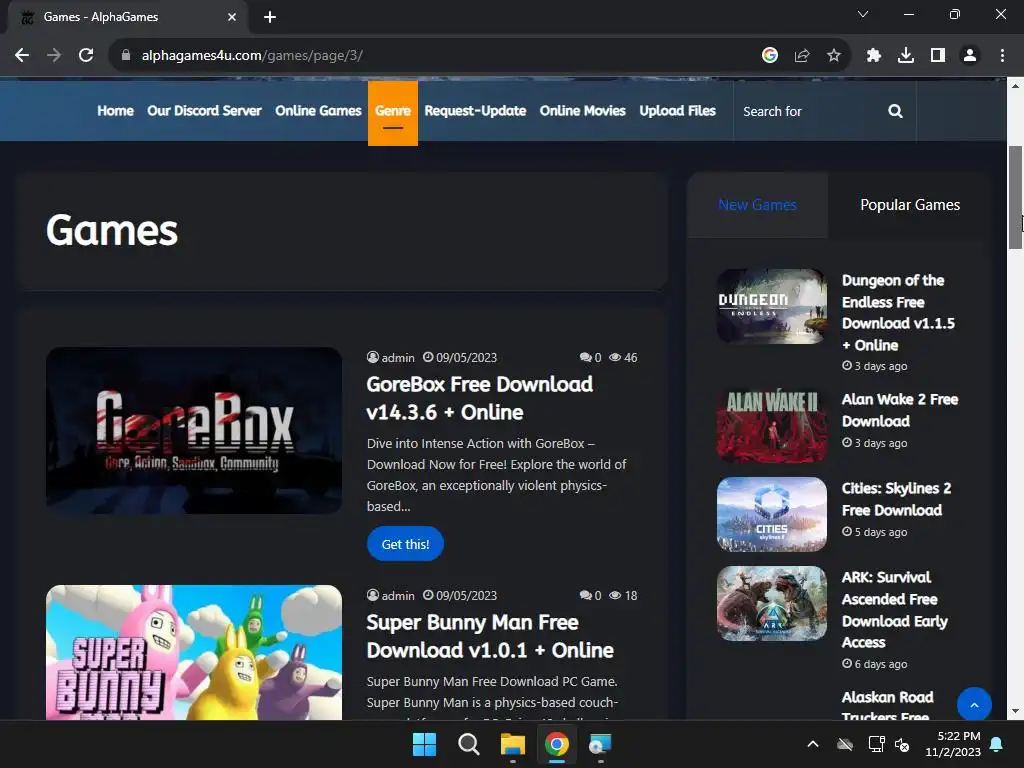Viewport: 1024px width, 768px height.
Task: Open Request-Update menu item
Action: click(x=475, y=111)
